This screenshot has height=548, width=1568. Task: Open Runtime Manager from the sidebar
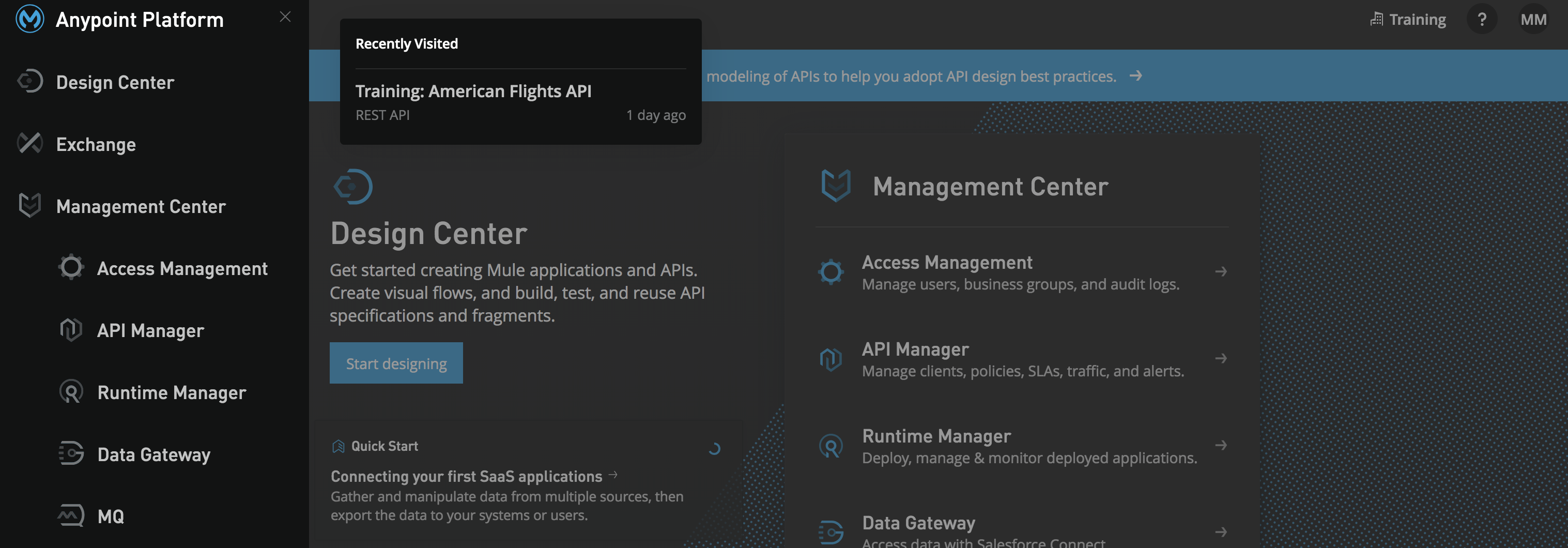tap(172, 393)
